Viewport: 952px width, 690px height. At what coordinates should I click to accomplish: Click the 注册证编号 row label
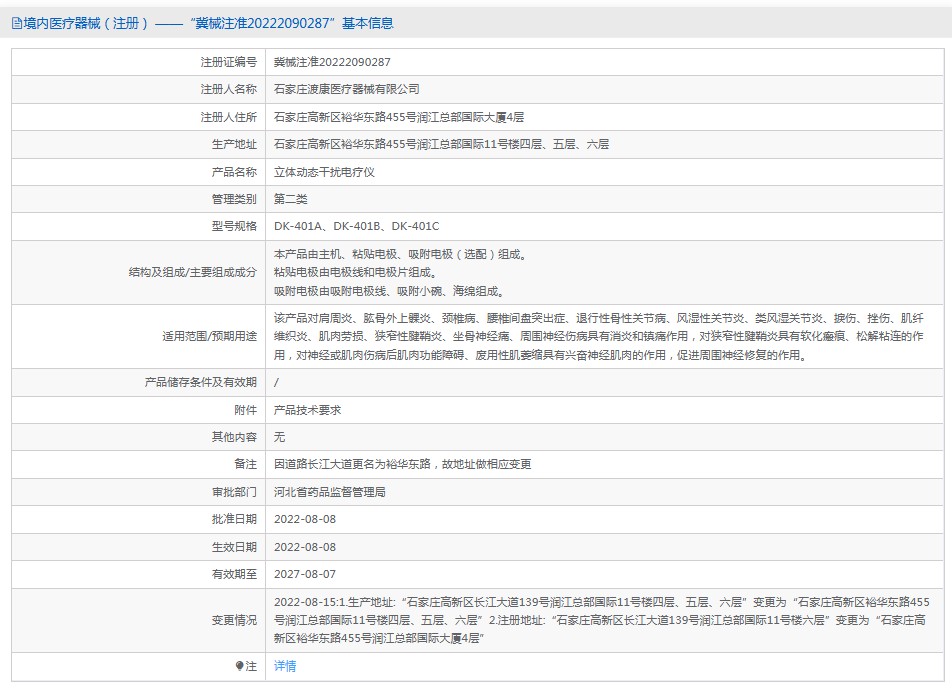coord(228,62)
